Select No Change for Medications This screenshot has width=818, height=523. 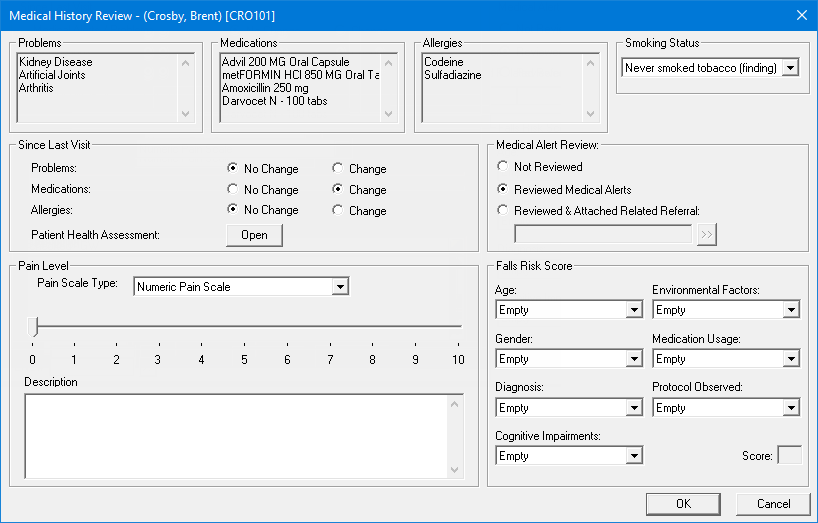point(233,190)
